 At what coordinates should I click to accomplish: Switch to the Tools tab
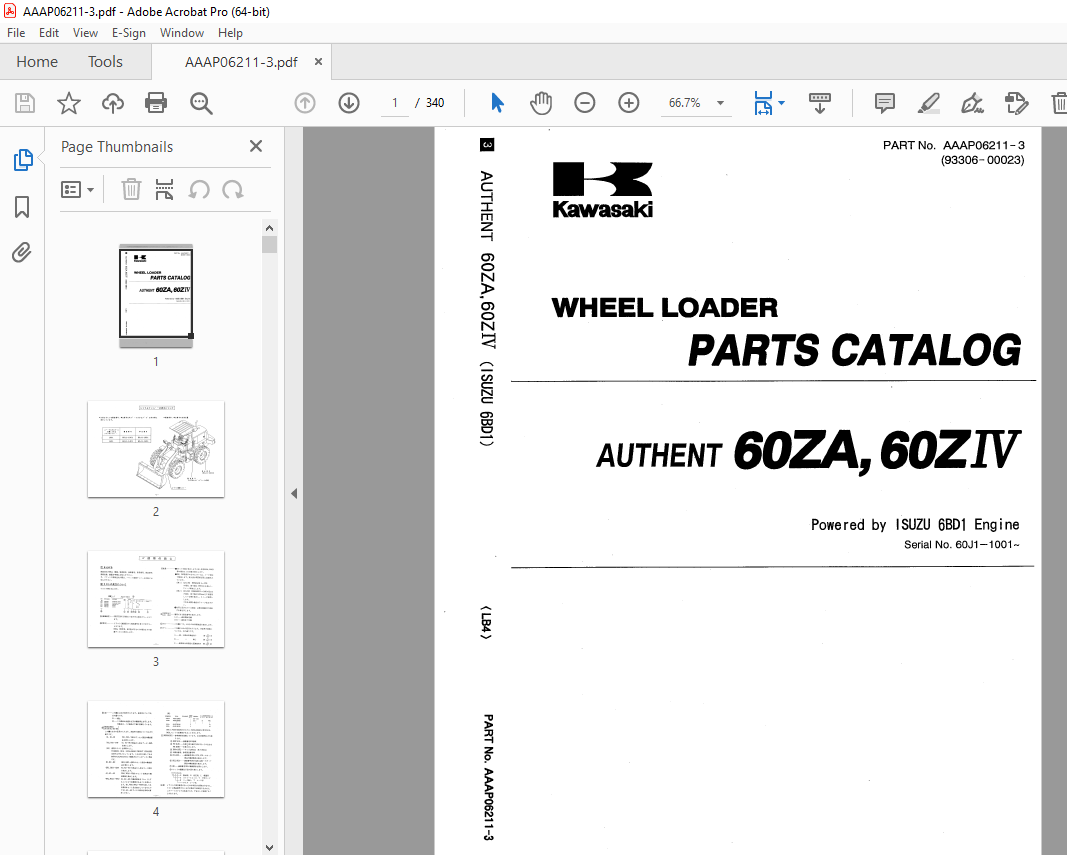tap(105, 62)
